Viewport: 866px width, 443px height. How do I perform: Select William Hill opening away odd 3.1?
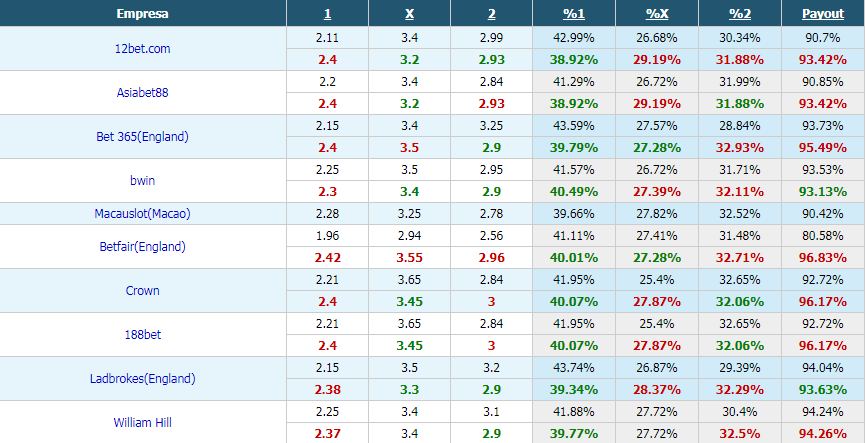492,412
